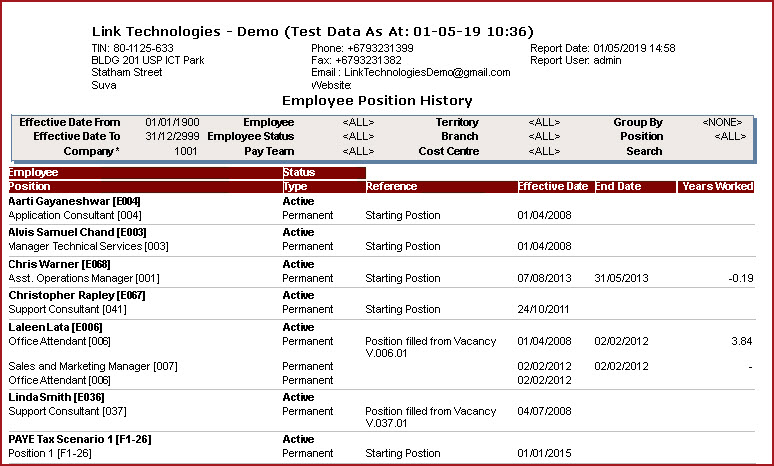Click the Reference column header
The width and height of the screenshot is (774, 466).
tap(392, 187)
